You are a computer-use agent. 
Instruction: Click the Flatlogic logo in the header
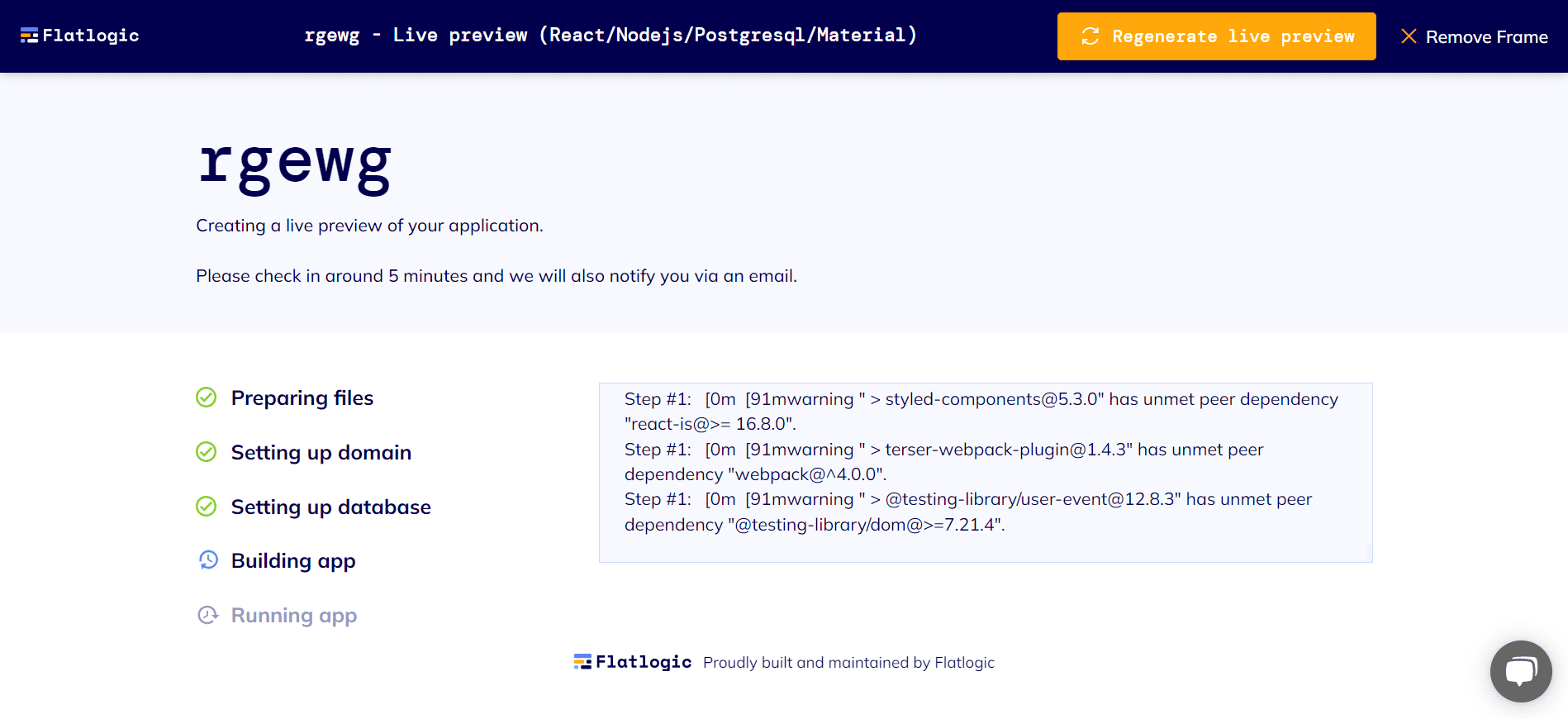point(80,35)
